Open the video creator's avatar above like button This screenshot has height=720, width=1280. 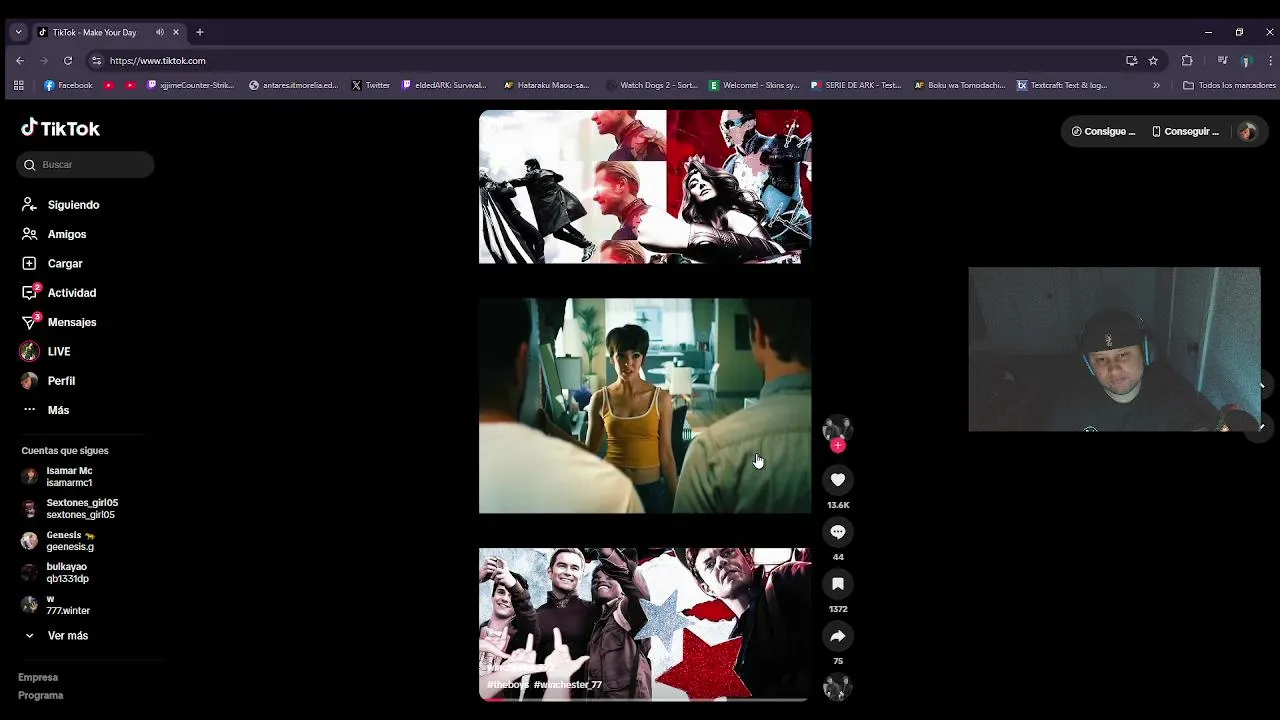[837, 430]
